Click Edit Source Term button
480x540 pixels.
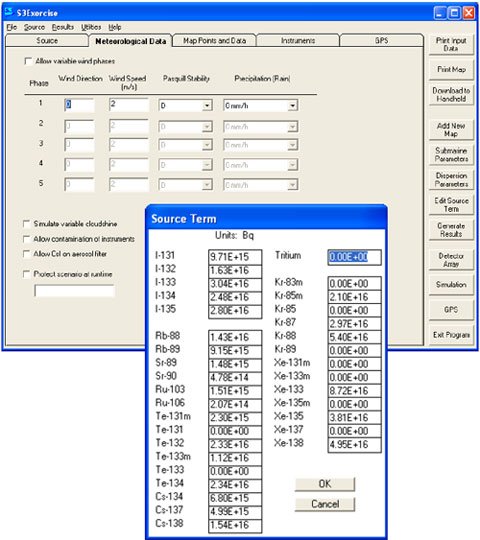click(x=451, y=205)
